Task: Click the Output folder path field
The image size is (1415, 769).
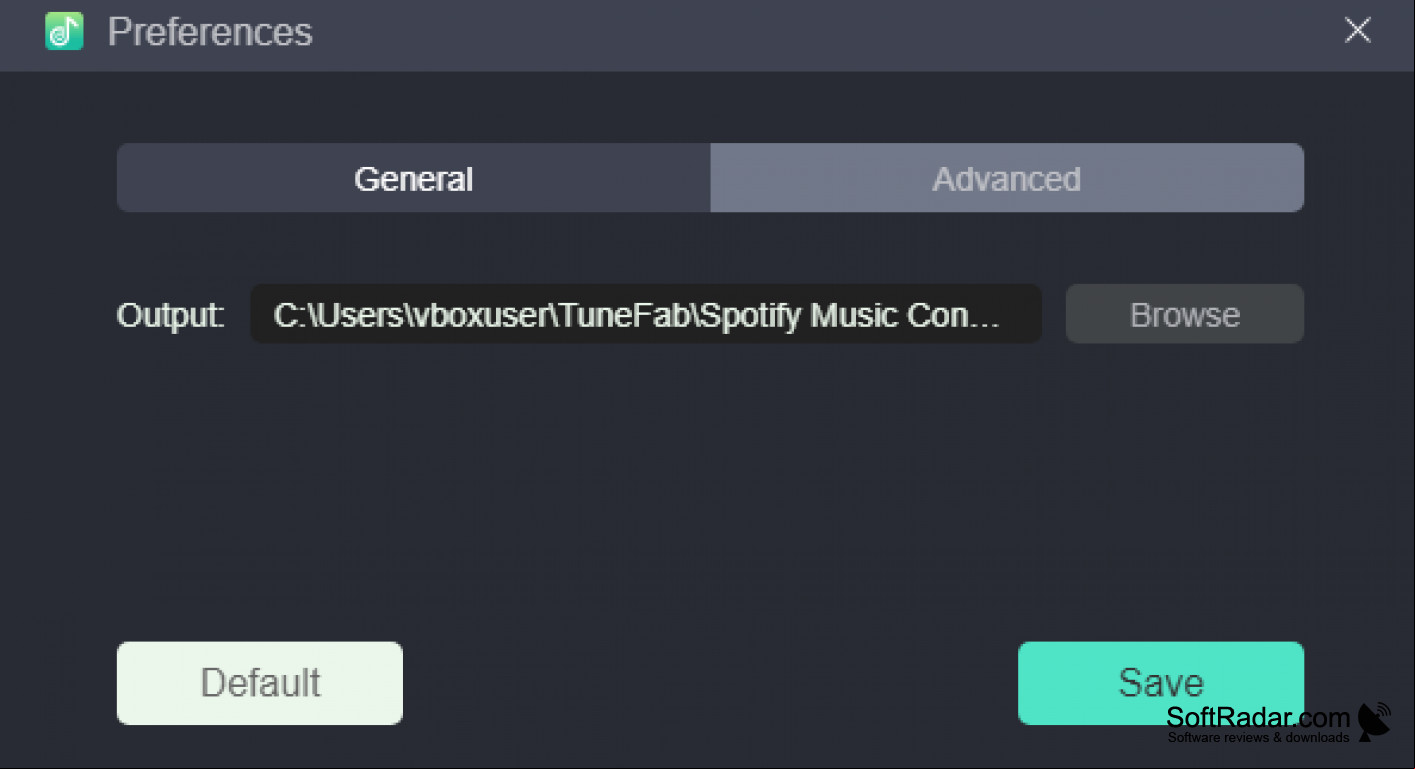Action: [x=646, y=314]
